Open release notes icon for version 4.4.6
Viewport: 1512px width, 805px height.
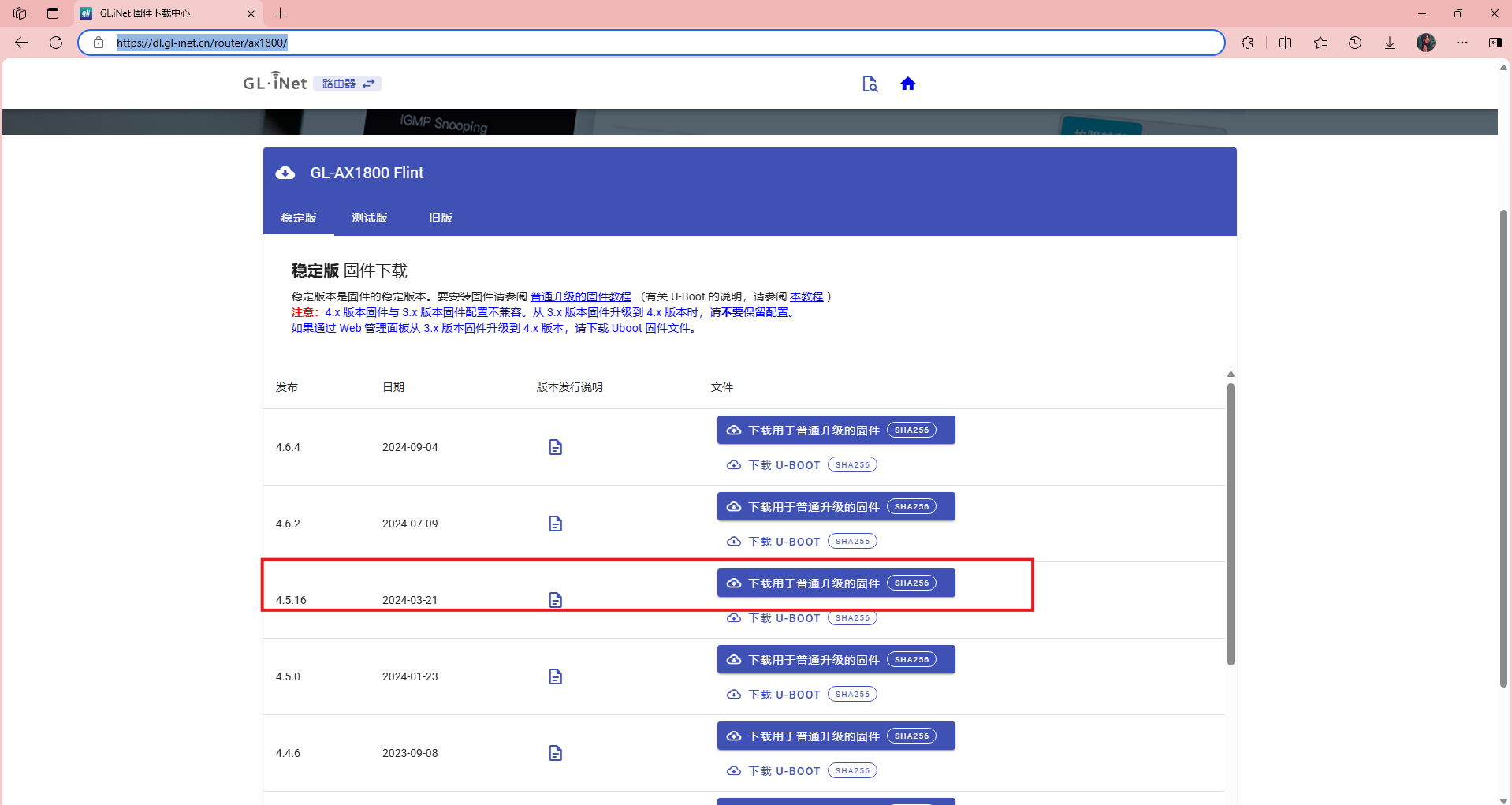point(555,753)
